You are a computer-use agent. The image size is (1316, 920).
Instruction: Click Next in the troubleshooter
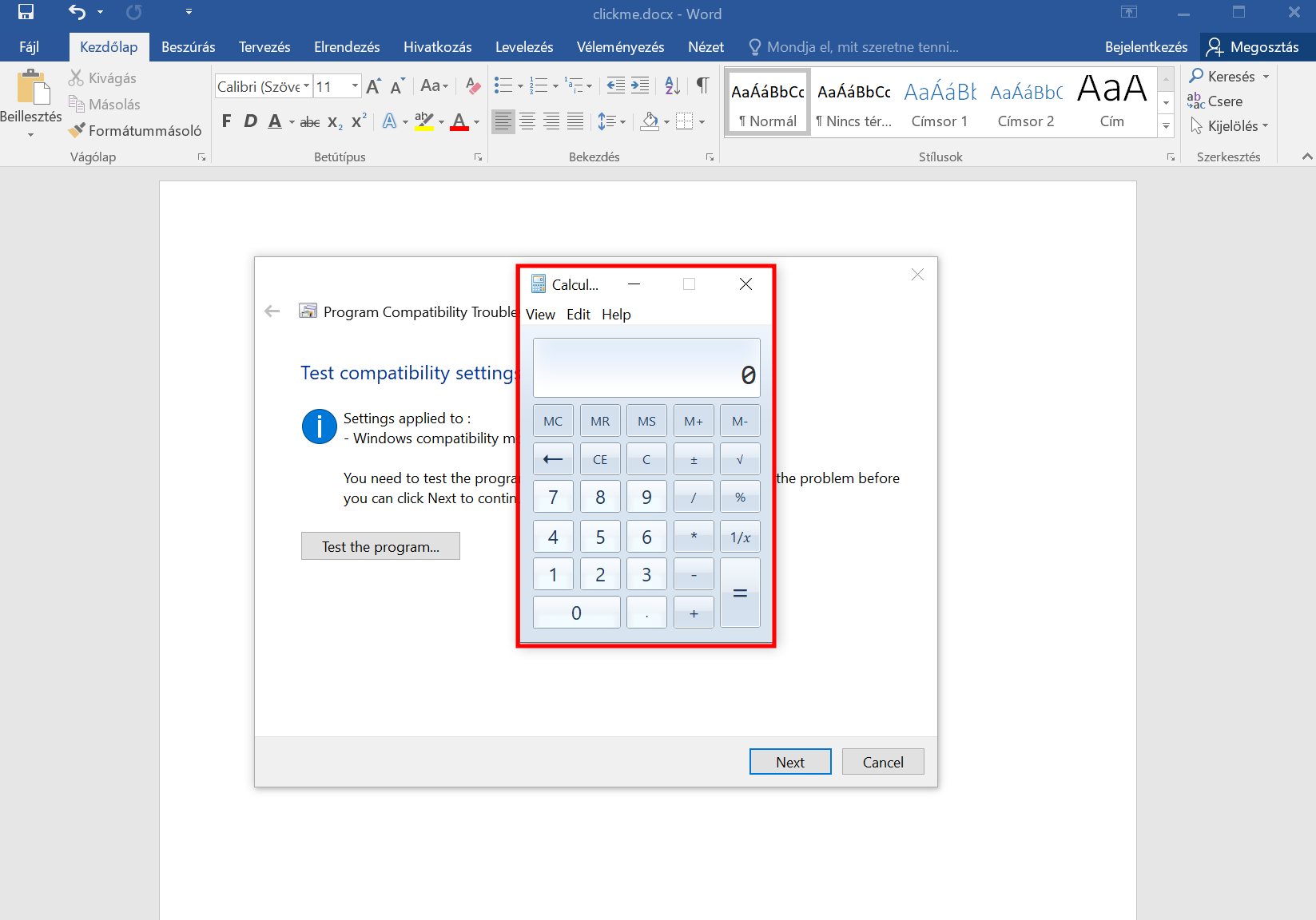[790, 762]
